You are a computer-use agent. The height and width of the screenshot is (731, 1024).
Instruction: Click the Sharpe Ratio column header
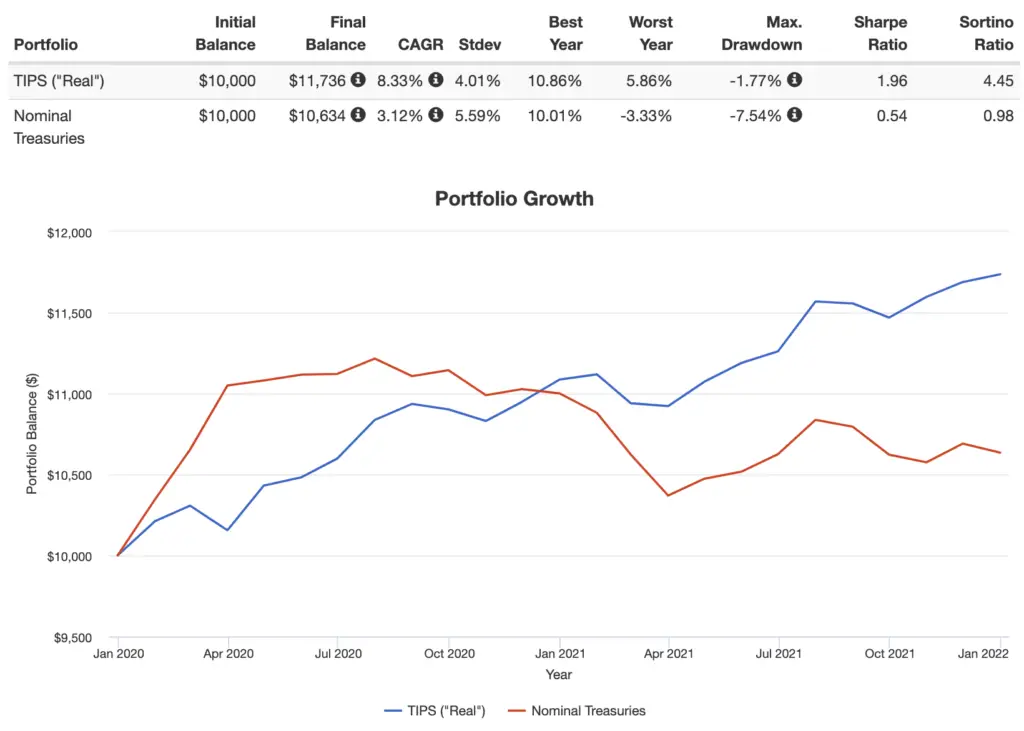880,33
